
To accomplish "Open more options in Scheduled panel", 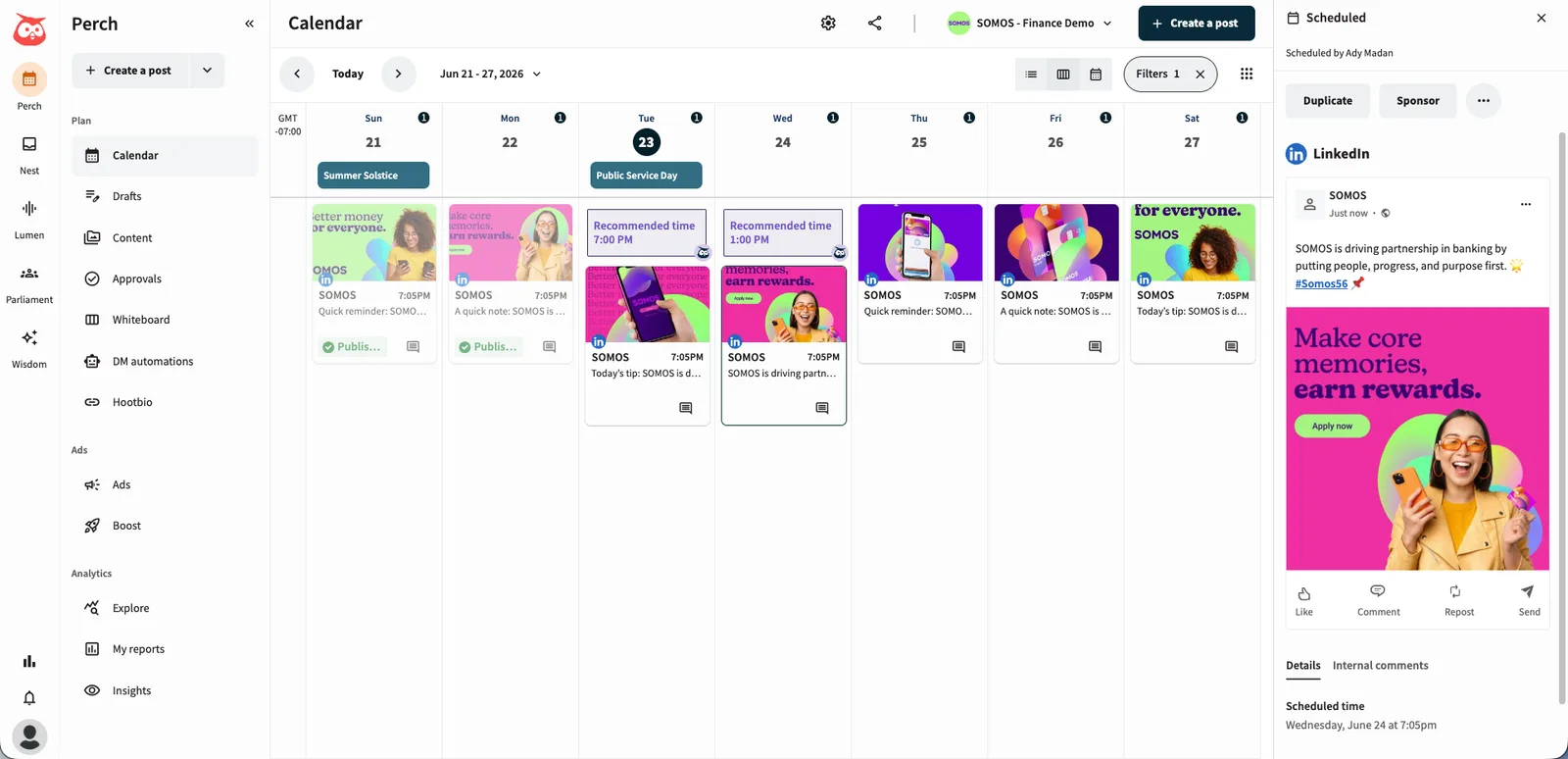I will tap(1484, 101).
